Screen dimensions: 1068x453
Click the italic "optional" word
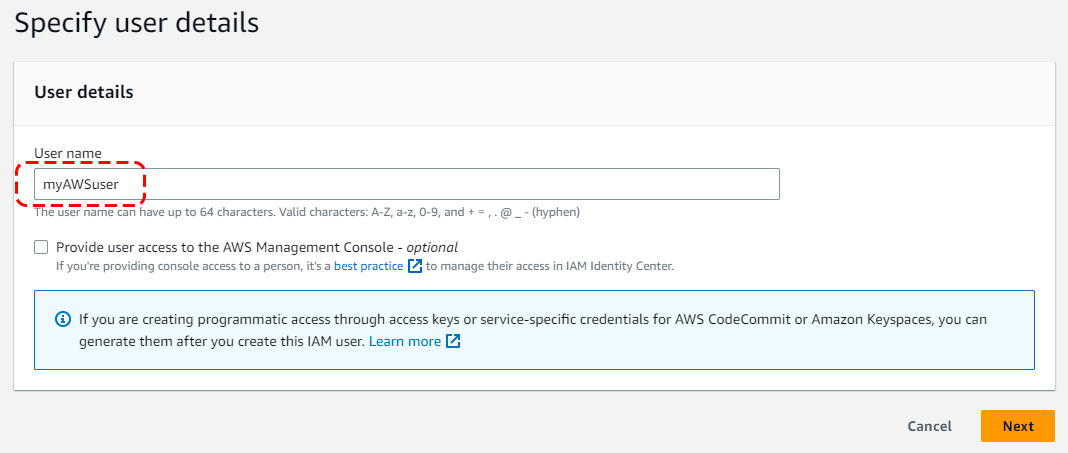pos(432,247)
